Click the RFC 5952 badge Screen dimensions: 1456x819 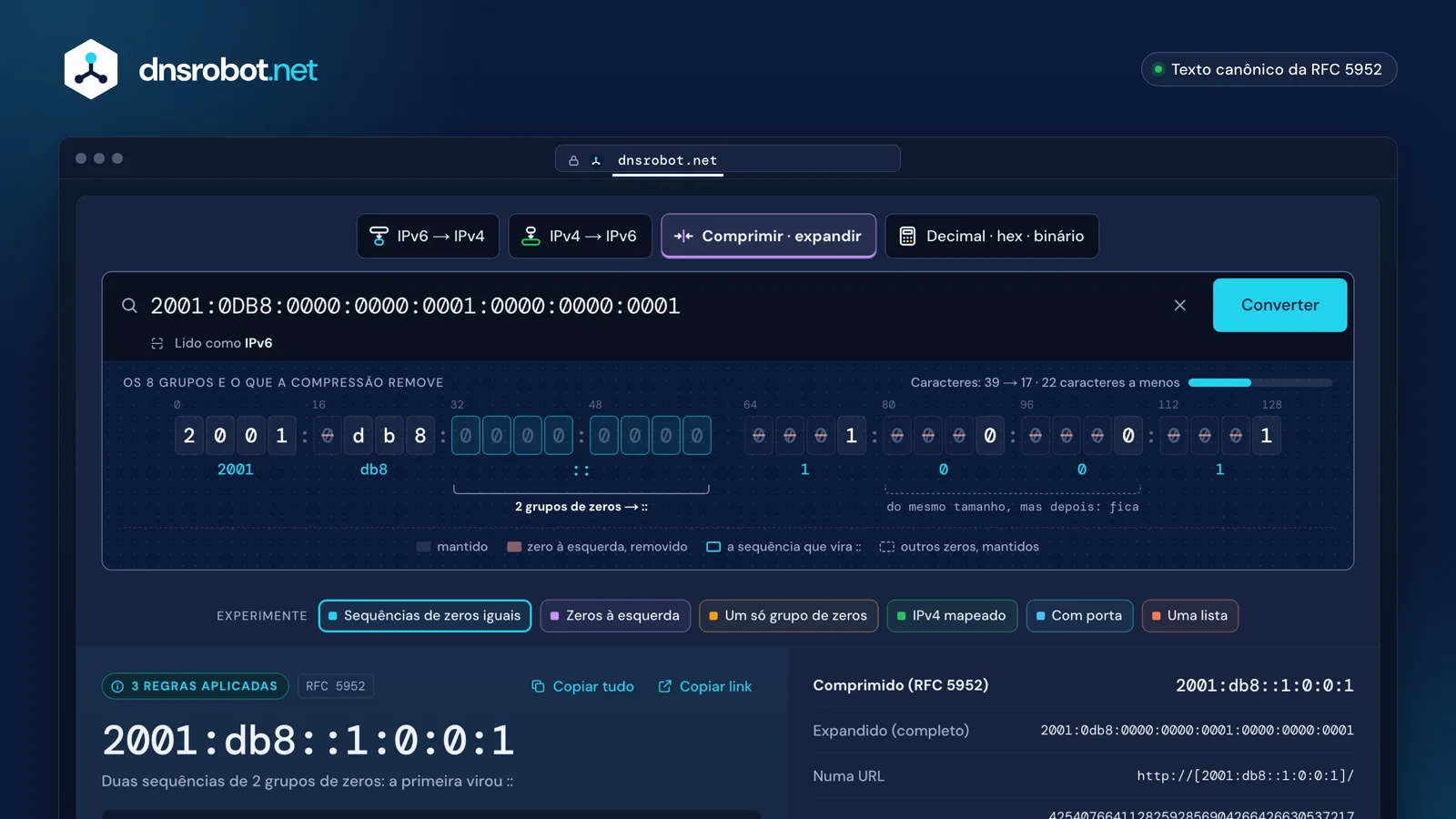coord(336,686)
